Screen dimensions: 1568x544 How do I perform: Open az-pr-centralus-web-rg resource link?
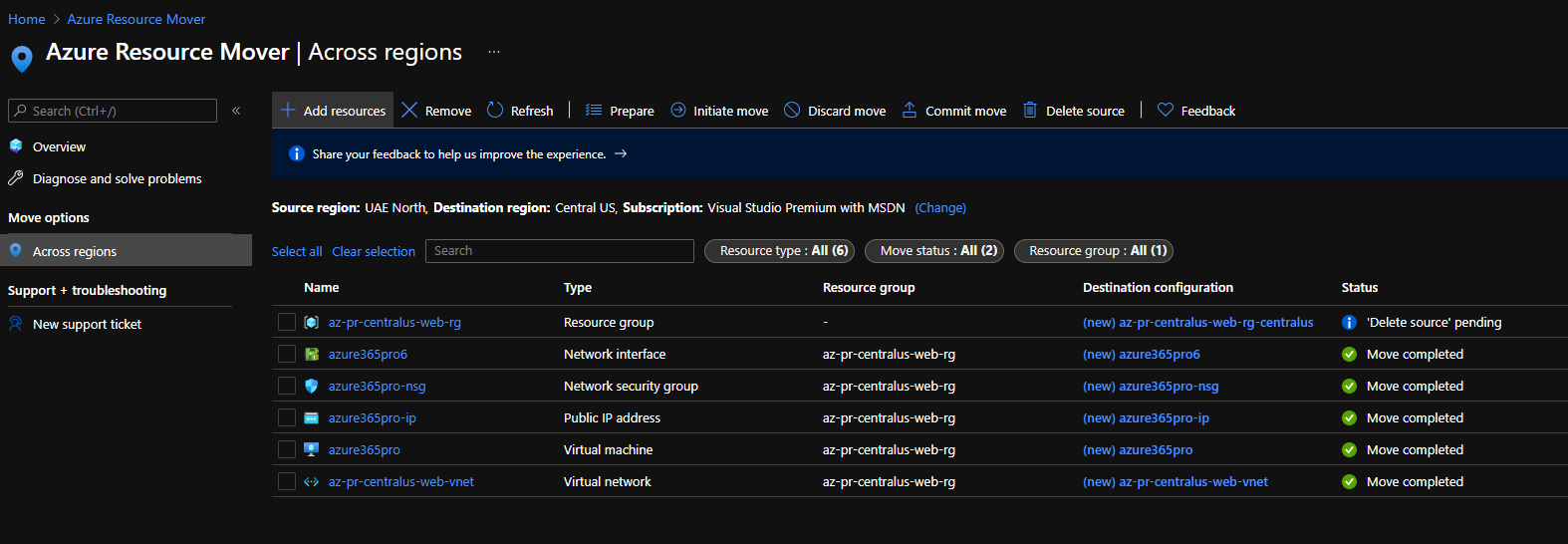point(394,322)
